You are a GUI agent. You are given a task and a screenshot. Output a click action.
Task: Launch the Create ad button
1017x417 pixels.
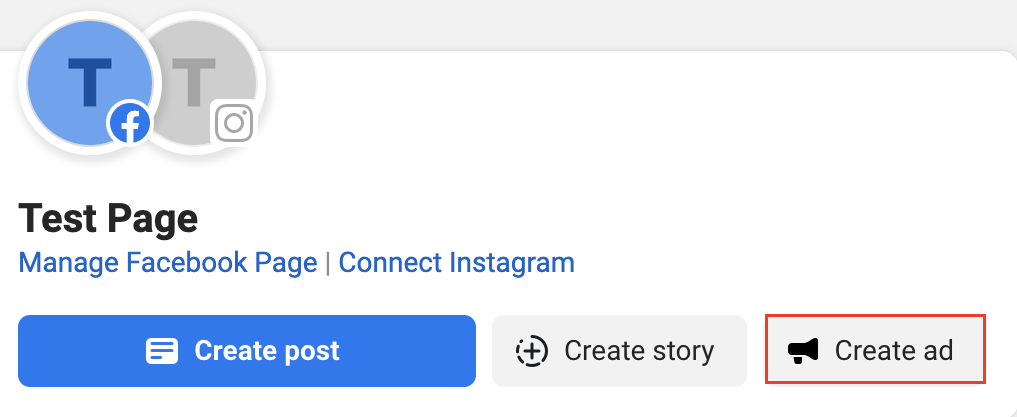tap(876, 350)
